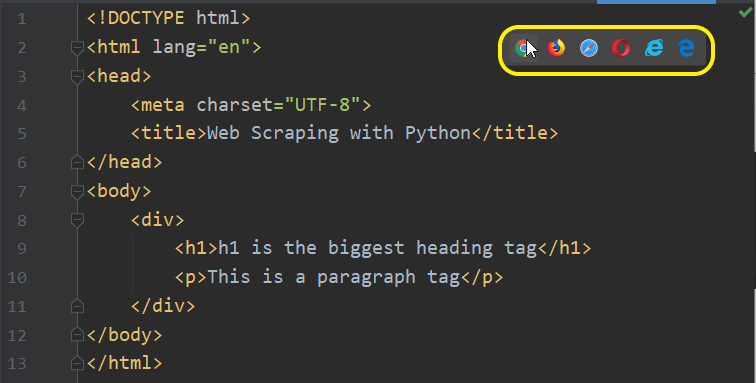Collapse the html tag fold on line 2
Screen dimensions: 756x383
pyautogui.click(x=77, y=48)
